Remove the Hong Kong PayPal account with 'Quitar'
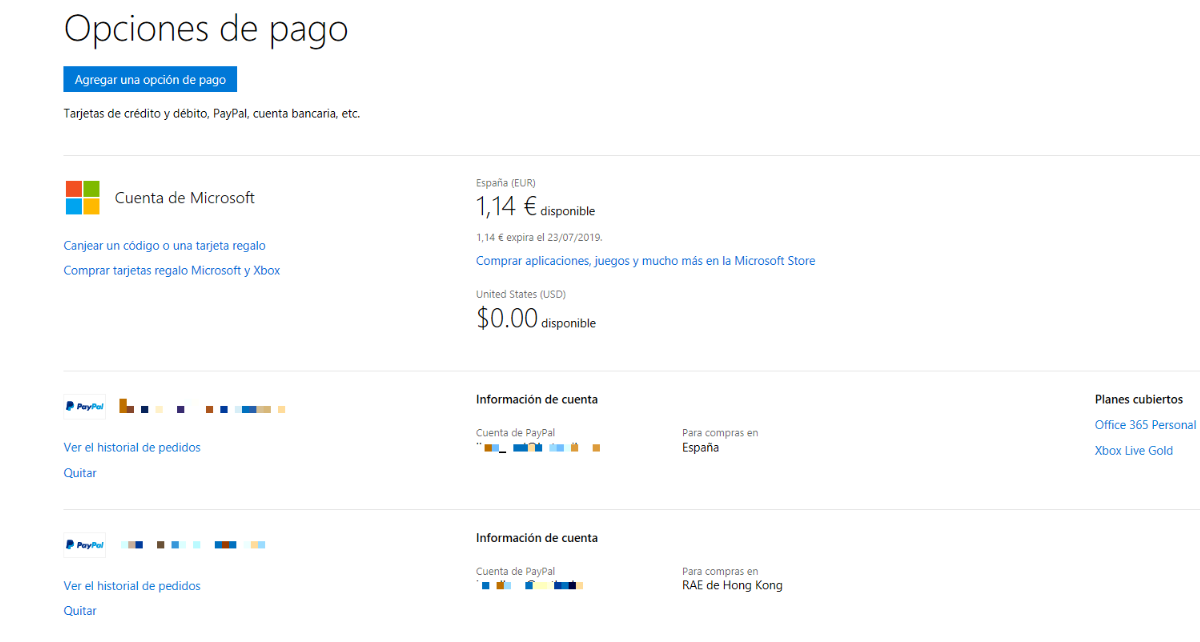1200x642 pixels. pos(80,611)
